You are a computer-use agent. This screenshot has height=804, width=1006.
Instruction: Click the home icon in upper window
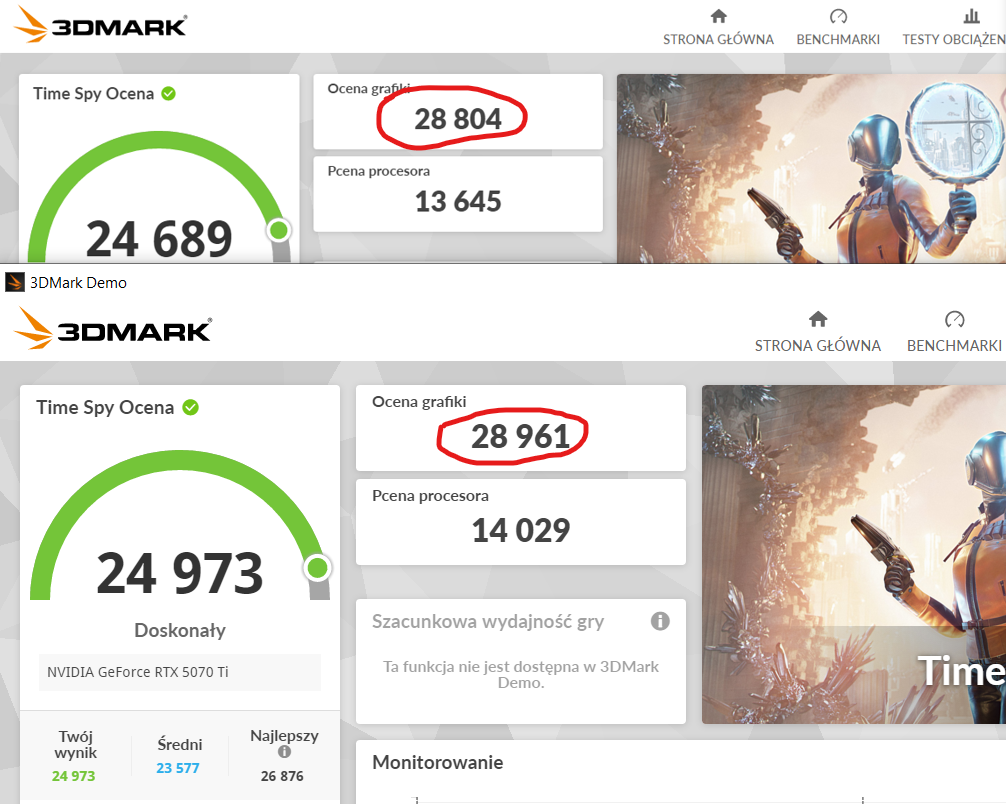point(719,16)
